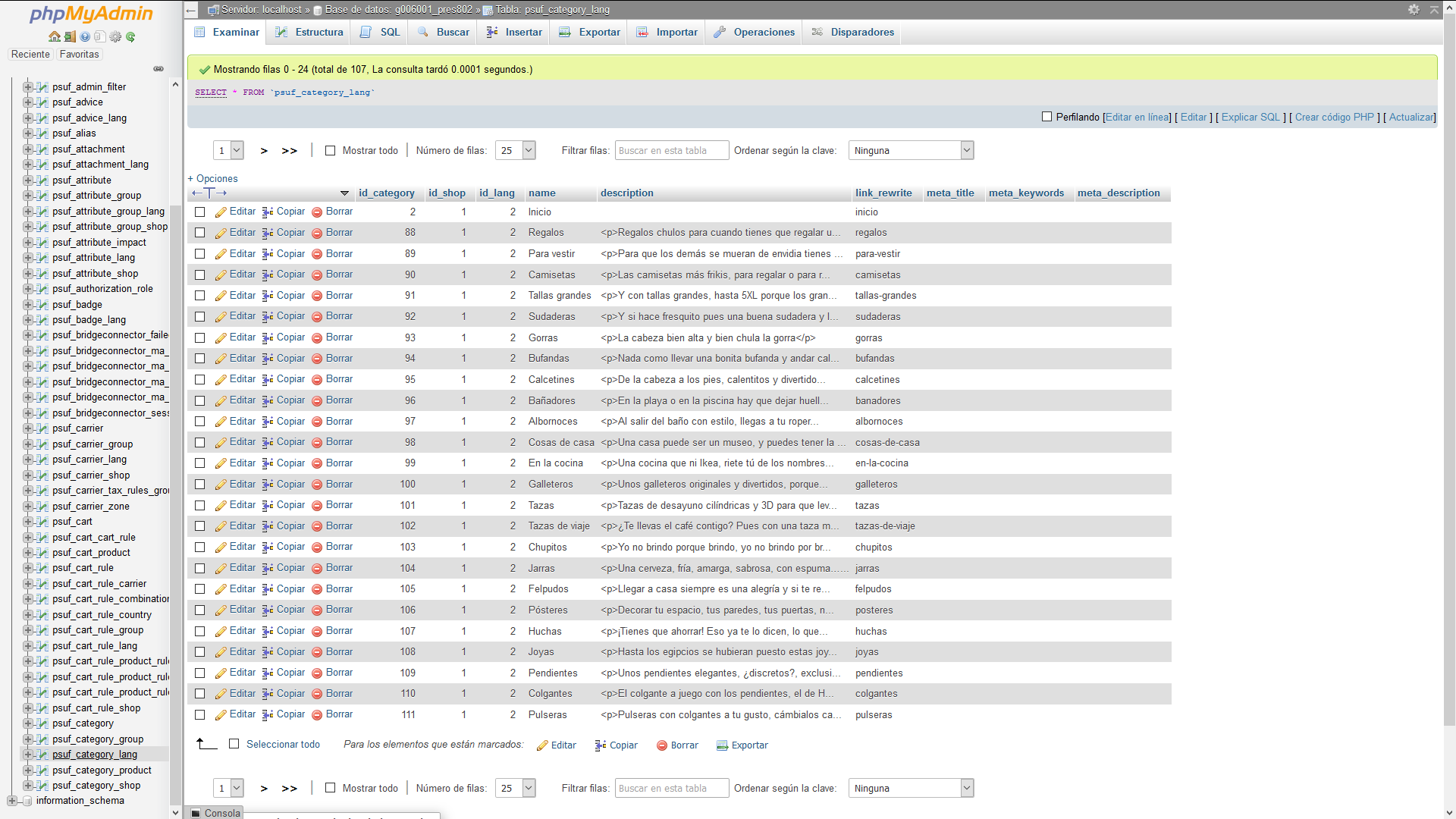Check the top Mostrar todo checkbox
The width and height of the screenshot is (1456, 819).
pyautogui.click(x=330, y=151)
